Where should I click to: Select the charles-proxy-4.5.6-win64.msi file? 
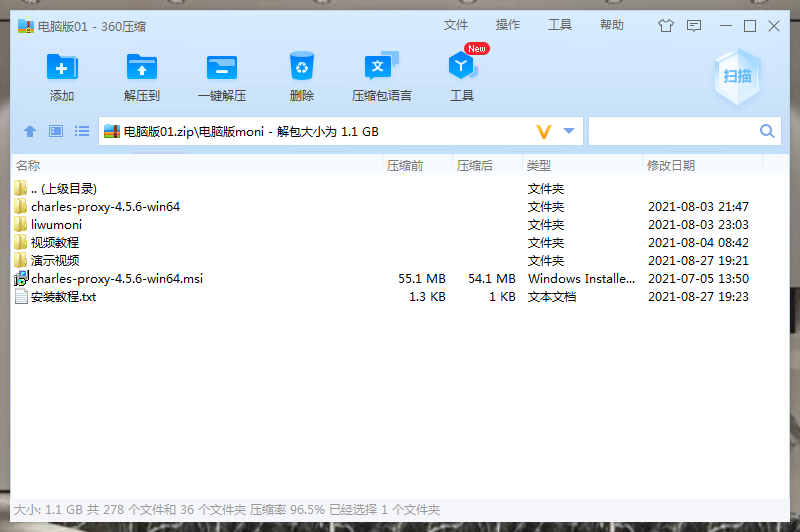[x=117, y=279]
